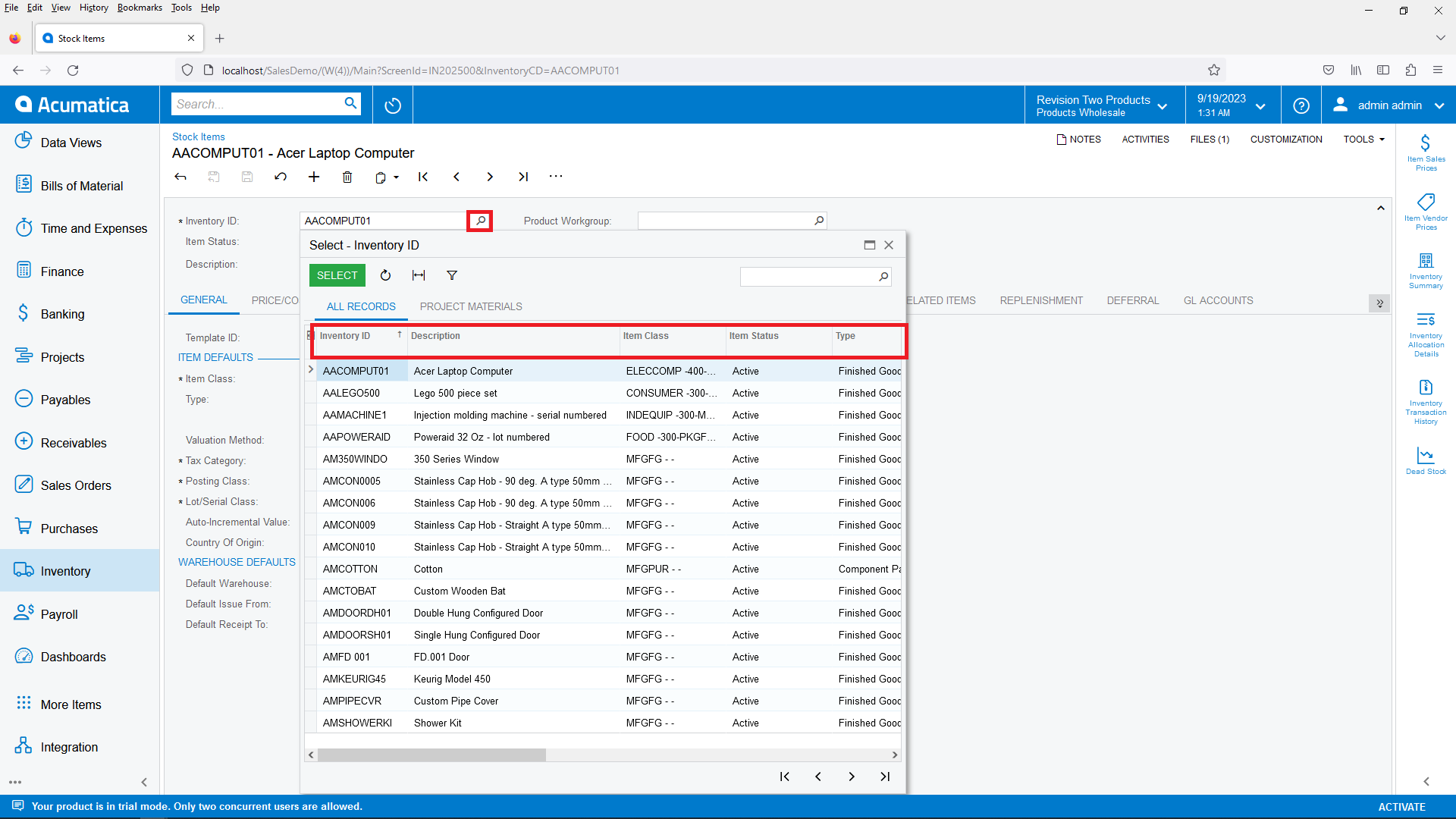Switch to ALL RECORDS tab
The height and width of the screenshot is (819, 1456).
361,306
